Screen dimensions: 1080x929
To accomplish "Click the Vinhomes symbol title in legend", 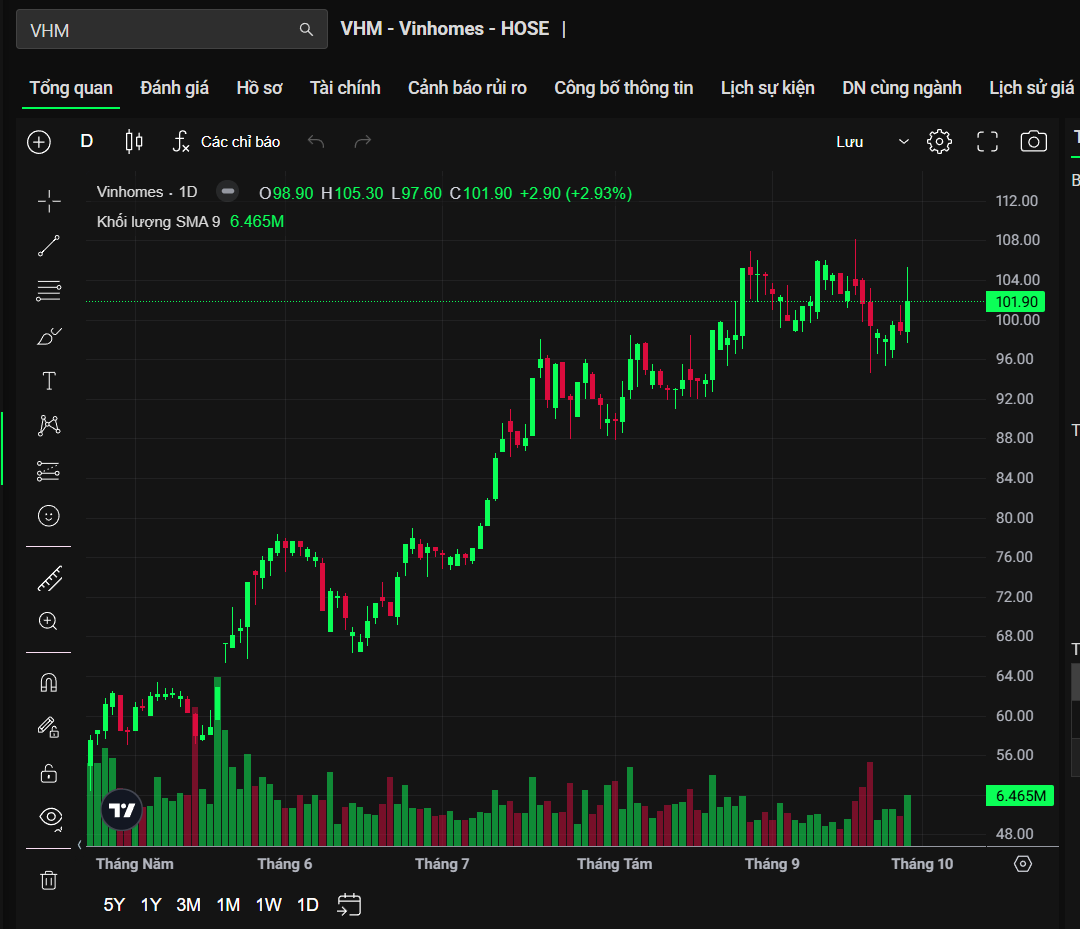I will click(129, 192).
